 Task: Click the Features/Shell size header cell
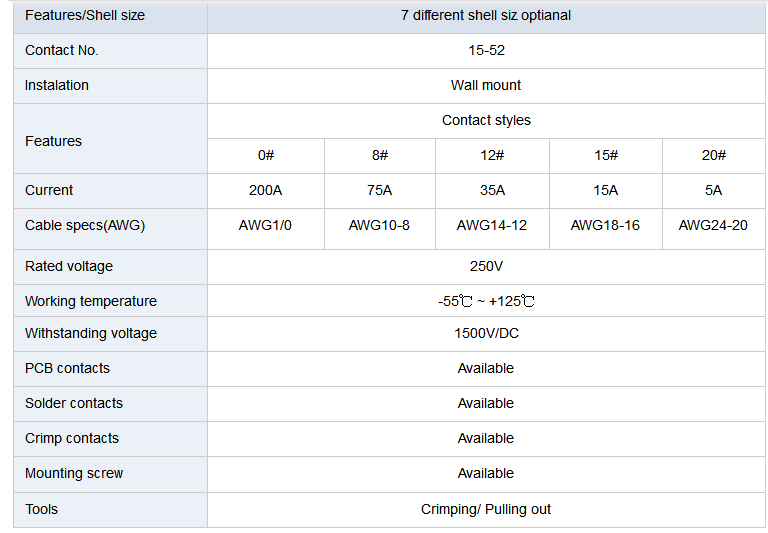pyautogui.click(x=110, y=16)
